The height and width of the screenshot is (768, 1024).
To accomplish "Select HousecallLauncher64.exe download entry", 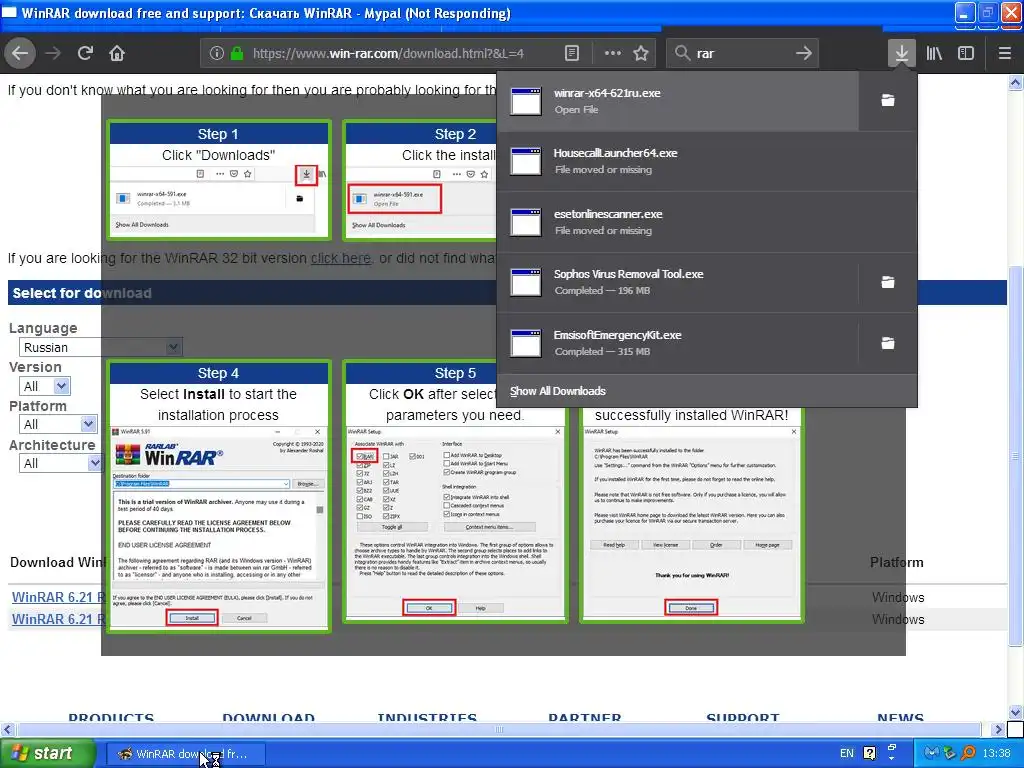I will (707, 161).
